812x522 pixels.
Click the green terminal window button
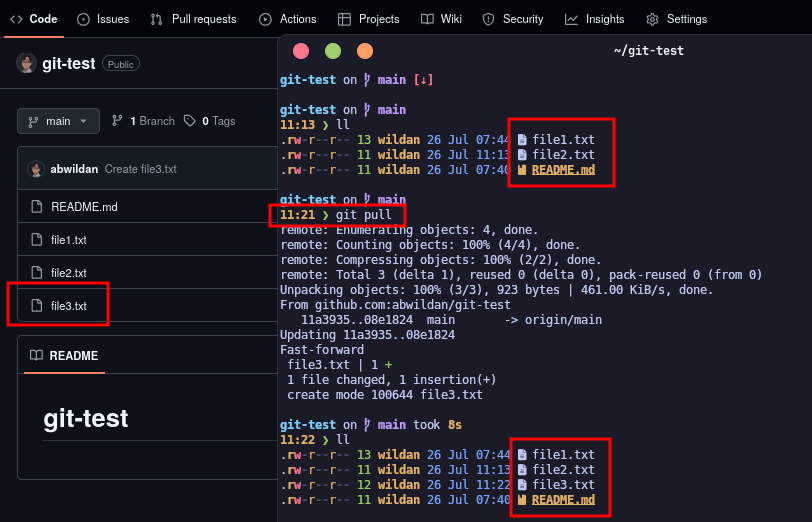333,51
